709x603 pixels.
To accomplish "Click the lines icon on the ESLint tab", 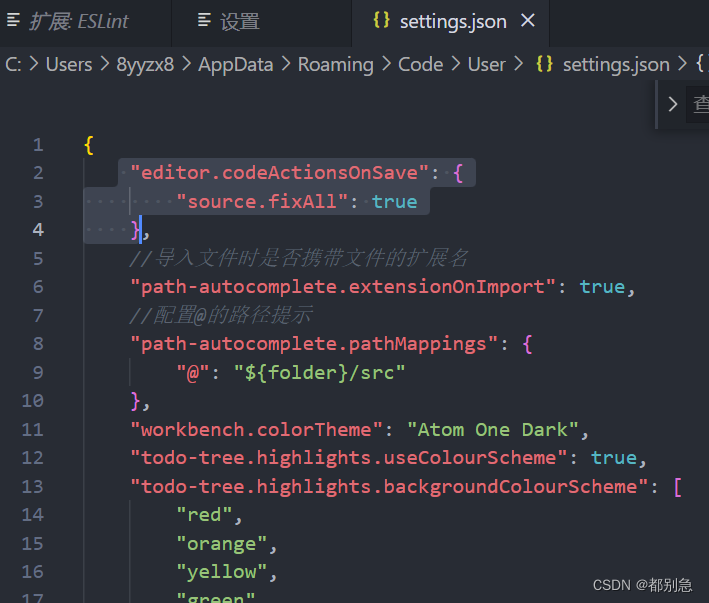I will (14, 20).
